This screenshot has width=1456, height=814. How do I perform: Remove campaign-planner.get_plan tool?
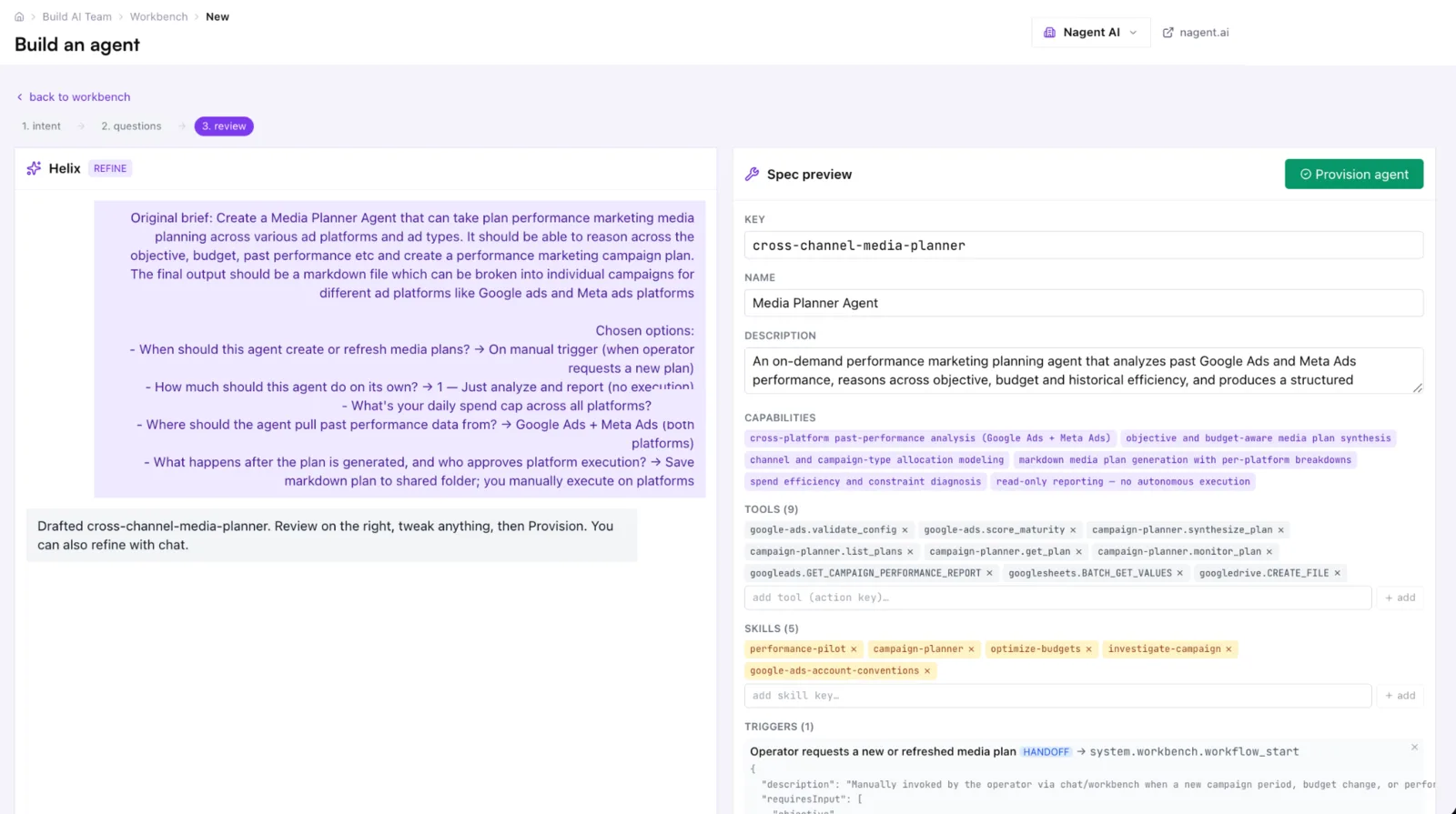tap(1079, 552)
